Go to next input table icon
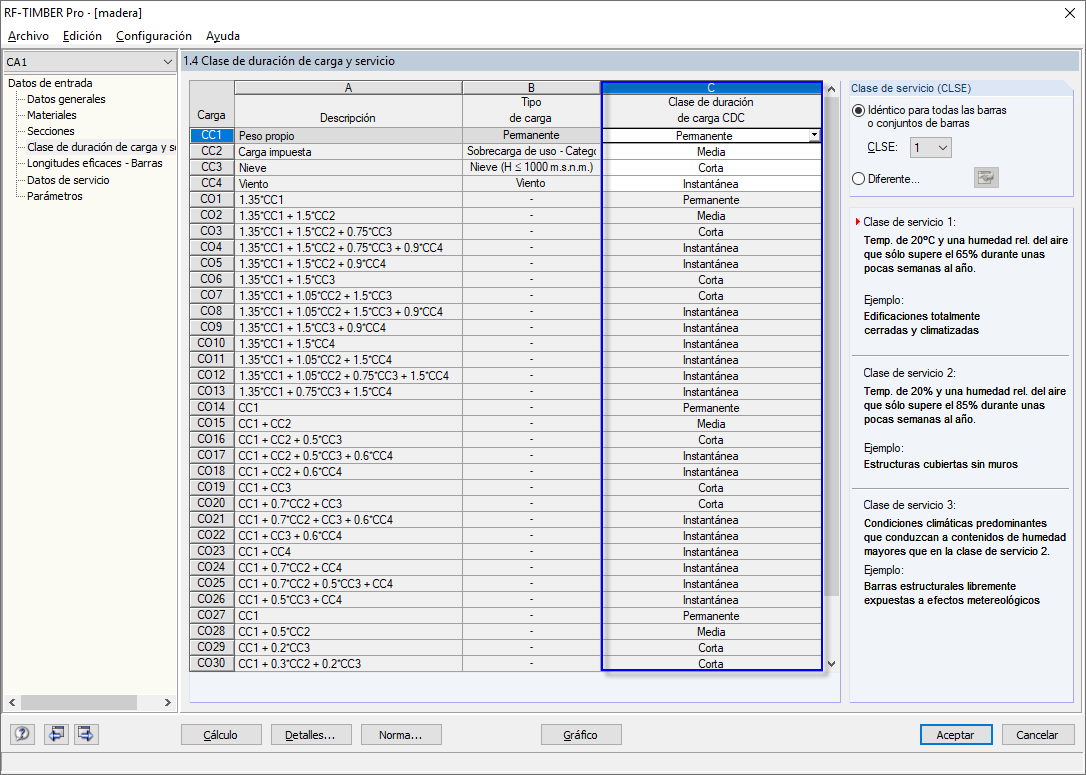Screen dimensions: 1086x775 [87, 734]
